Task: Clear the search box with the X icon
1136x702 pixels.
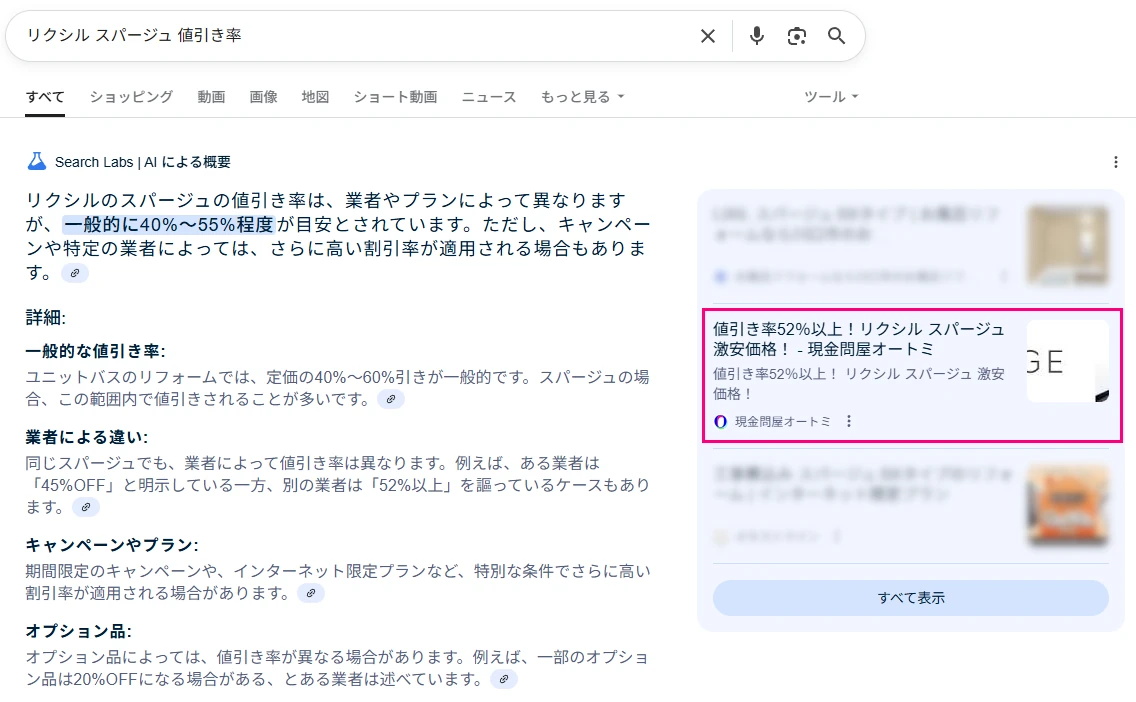Action: click(x=708, y=35)
